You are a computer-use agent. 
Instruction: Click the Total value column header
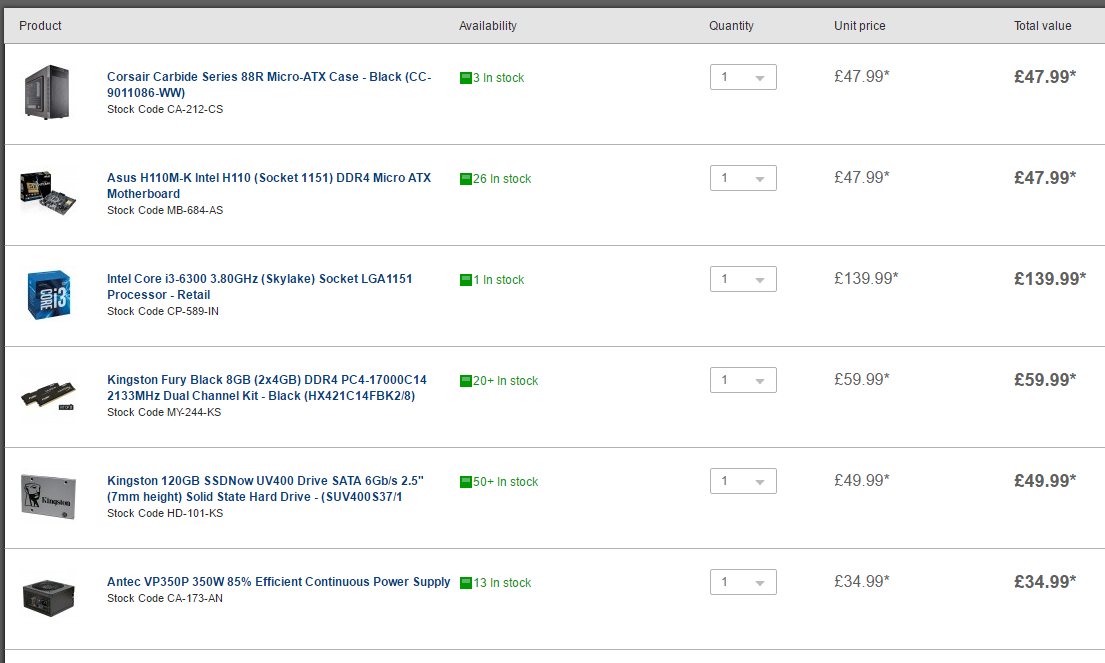pyautogui.click(x=1042, y=25)
